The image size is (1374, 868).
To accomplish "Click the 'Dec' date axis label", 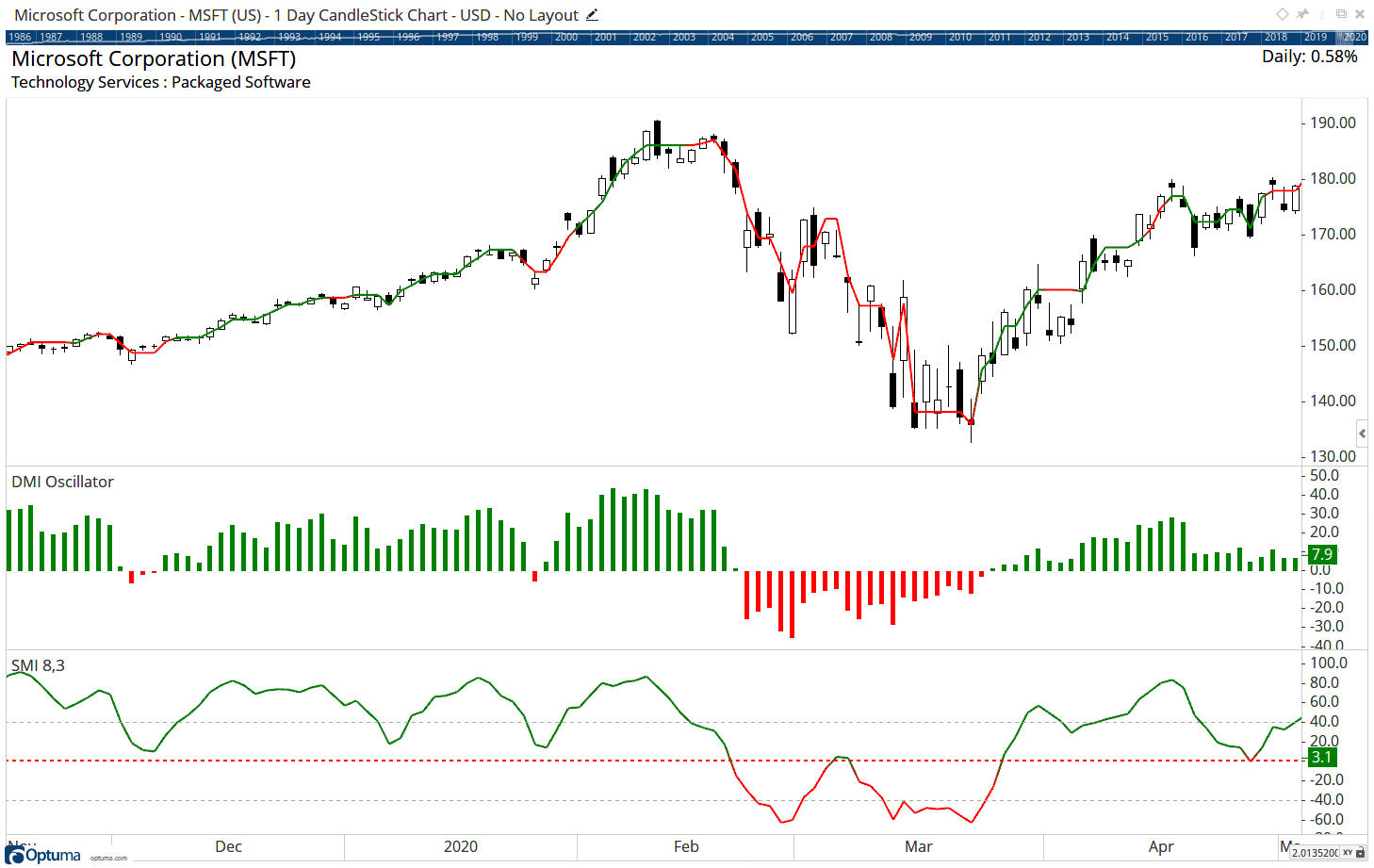I will [x=228, y=846].
